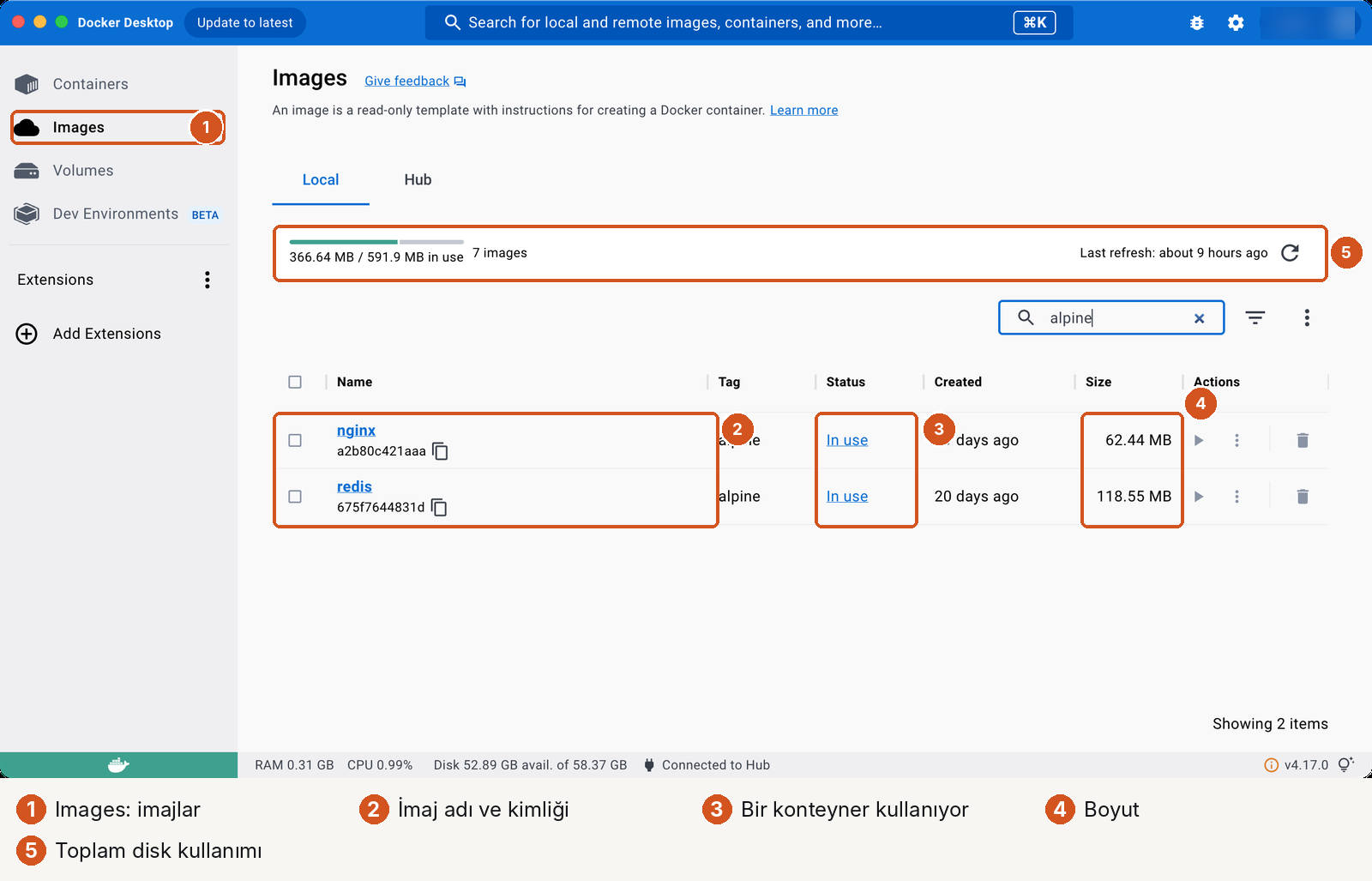Open more actions for redis image
This screenshot has height=881, width=1372.
coord(1237,497)
